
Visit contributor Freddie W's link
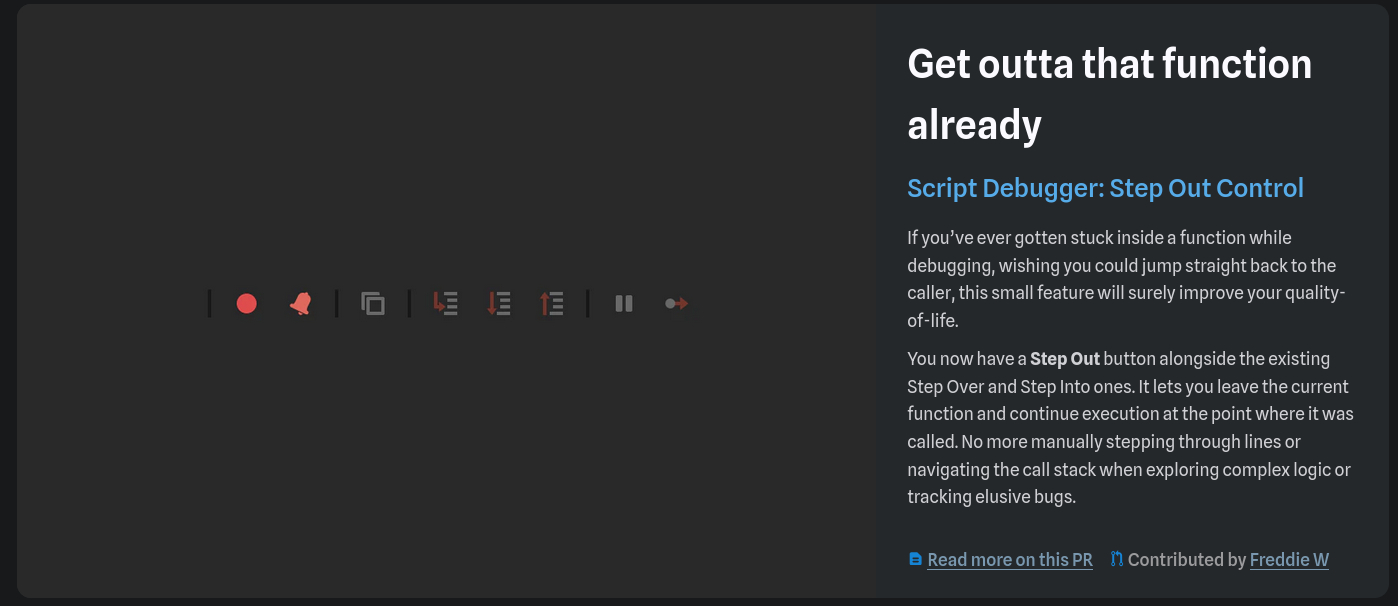[1289, 560]
